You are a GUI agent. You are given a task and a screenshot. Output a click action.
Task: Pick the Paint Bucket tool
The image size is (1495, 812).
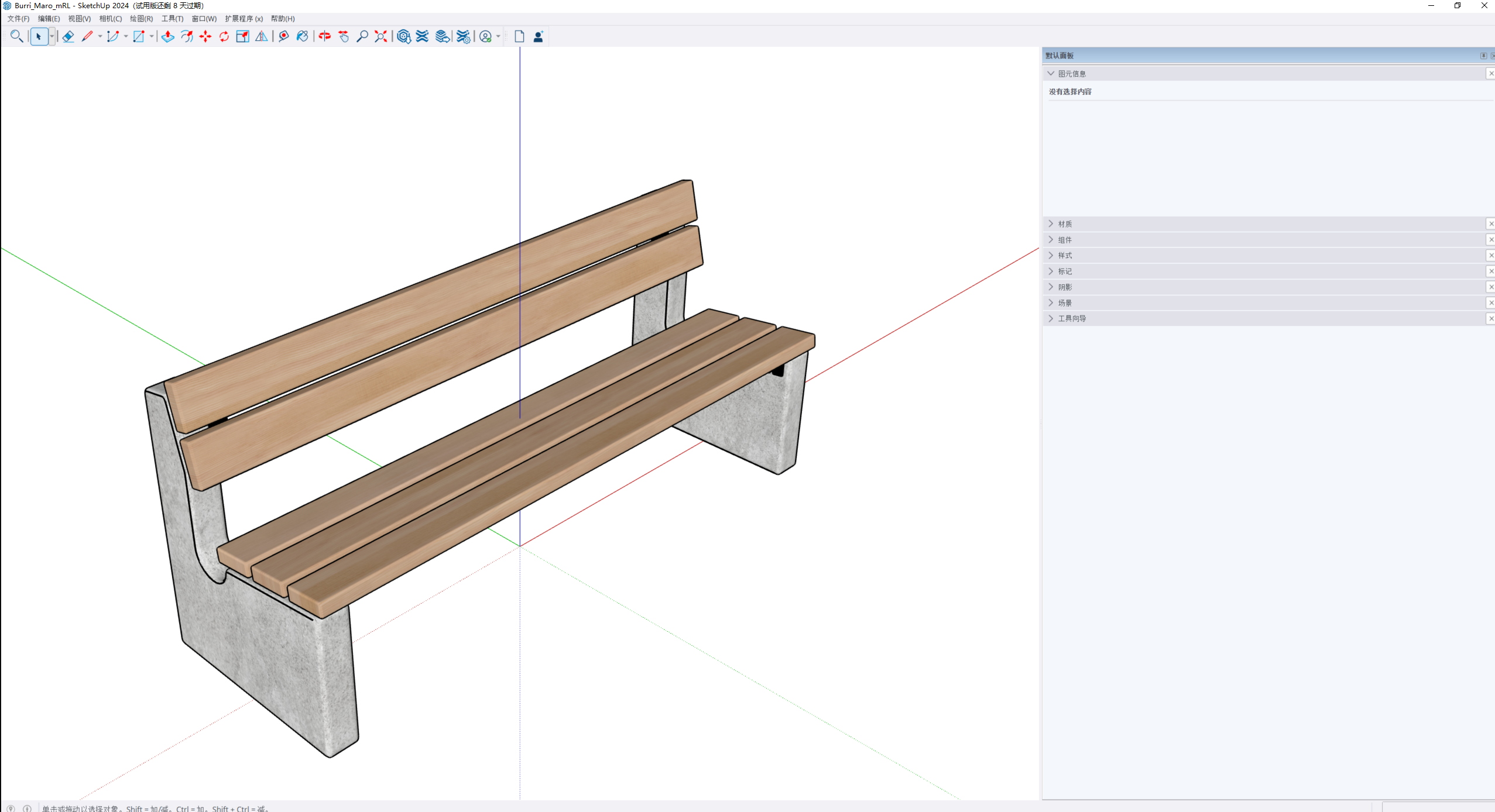click(x=303, y=36)
